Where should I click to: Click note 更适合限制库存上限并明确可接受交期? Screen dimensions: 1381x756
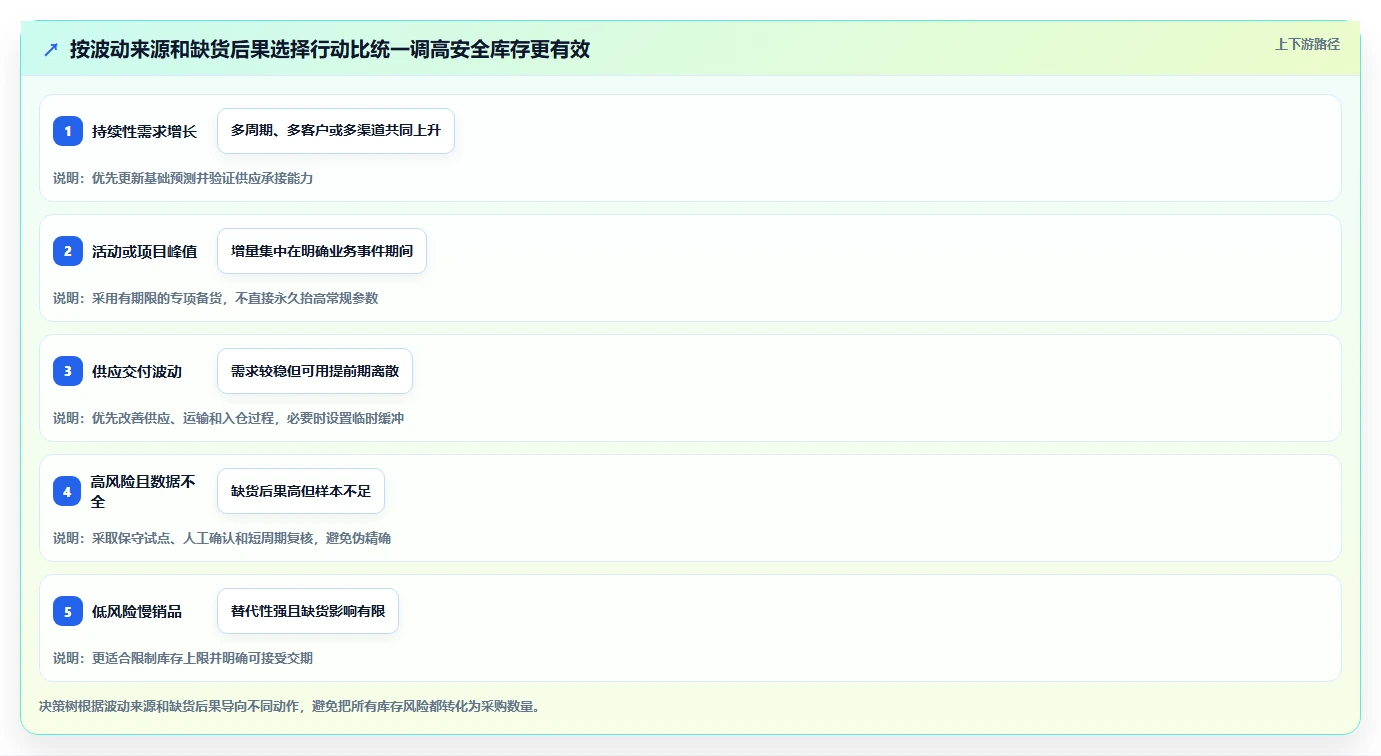(x=202, y=658)
